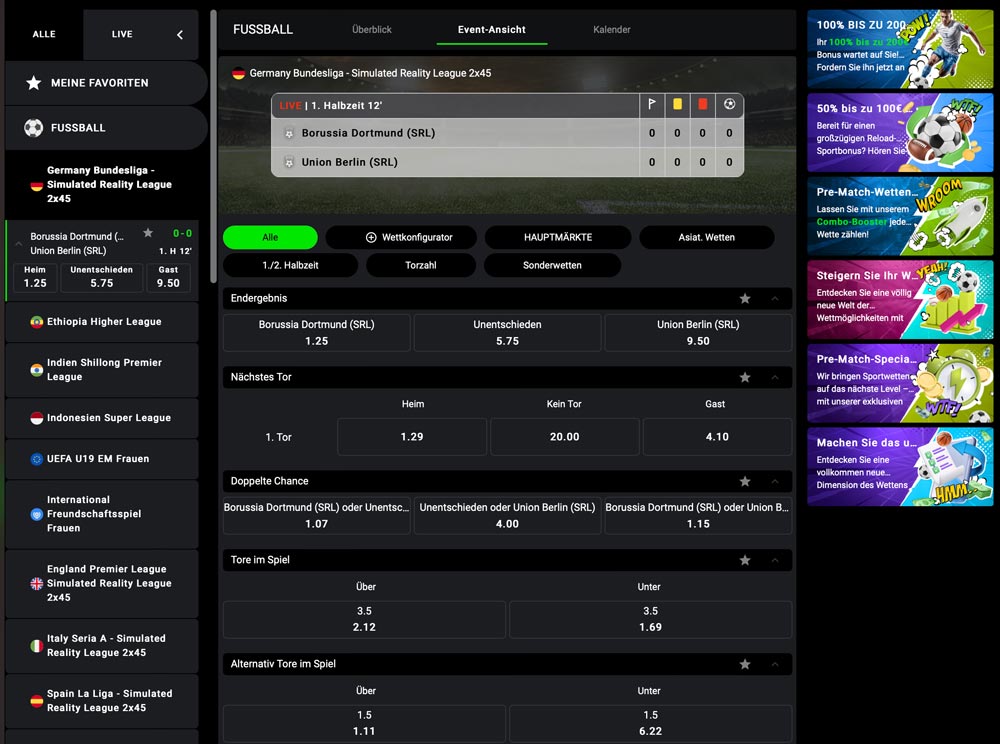Open Ethiopia Higher League
The height and width of the screenshot is (744, 1000).
[102, 322]
